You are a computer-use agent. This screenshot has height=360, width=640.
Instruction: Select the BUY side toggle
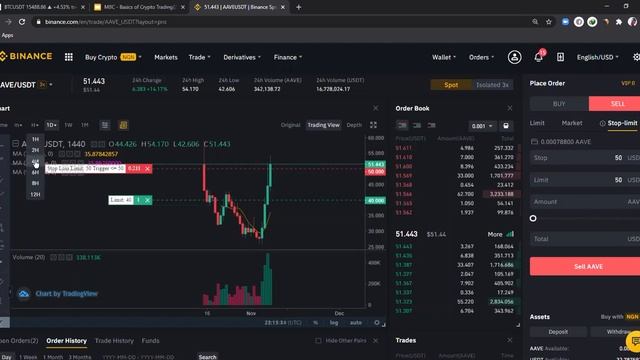[x=559, y=104]
